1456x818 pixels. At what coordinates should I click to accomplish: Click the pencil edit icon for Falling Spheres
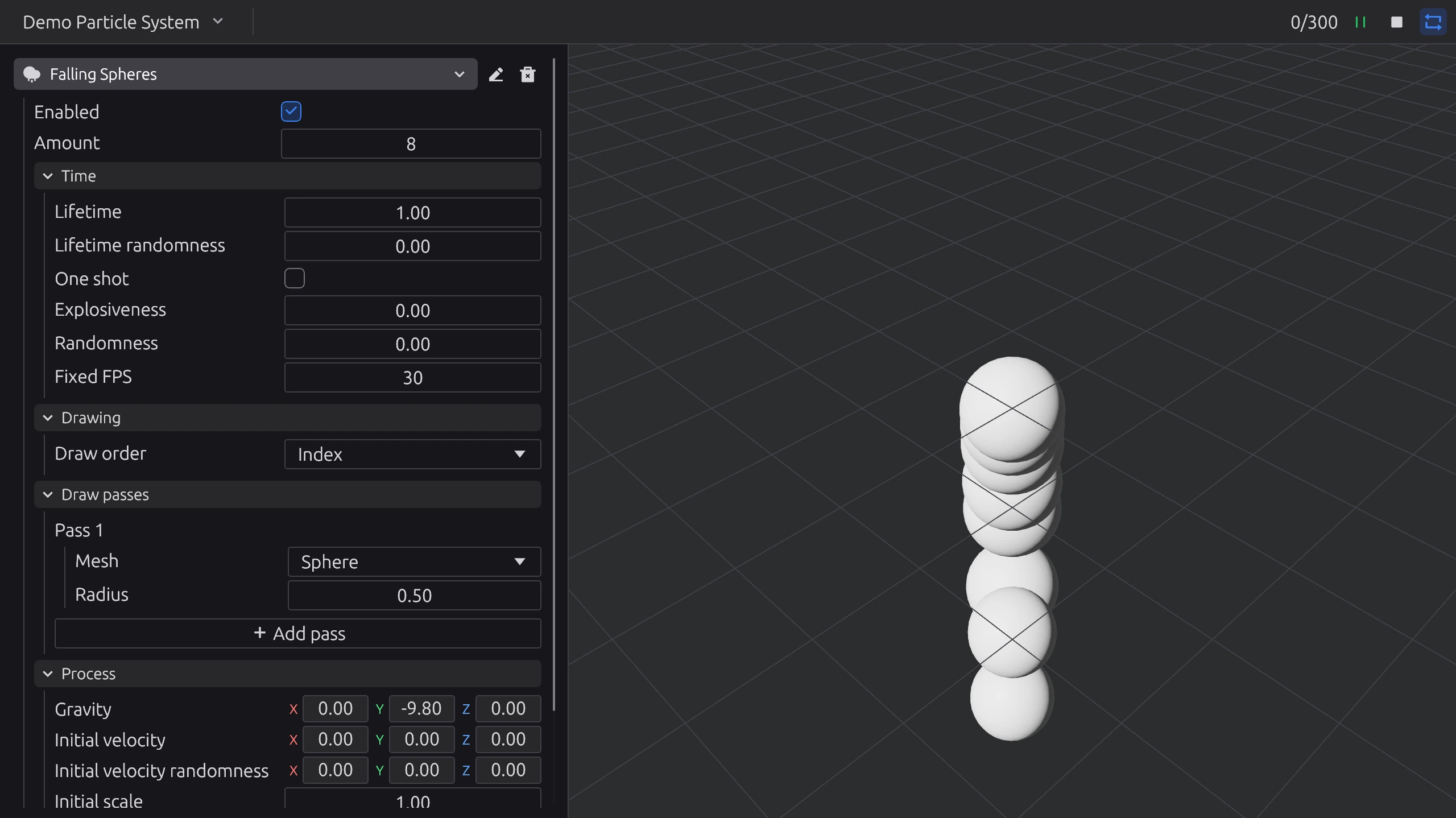click(x=496, y=75)
